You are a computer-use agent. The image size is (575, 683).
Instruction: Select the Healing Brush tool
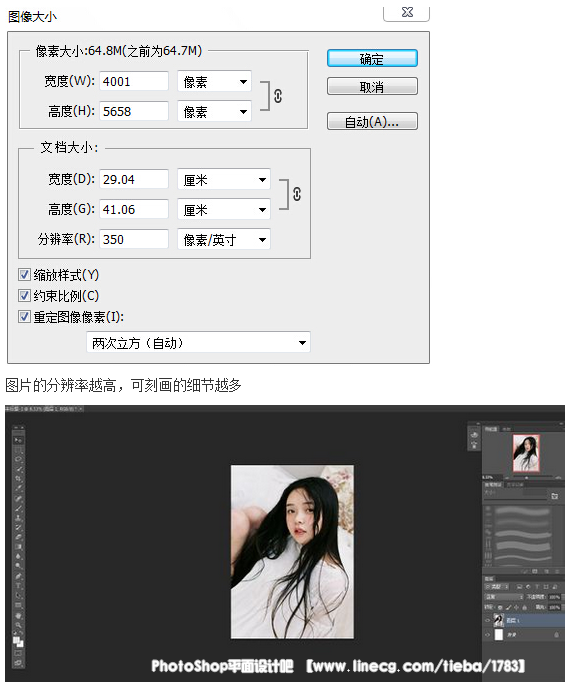point(18,498)
